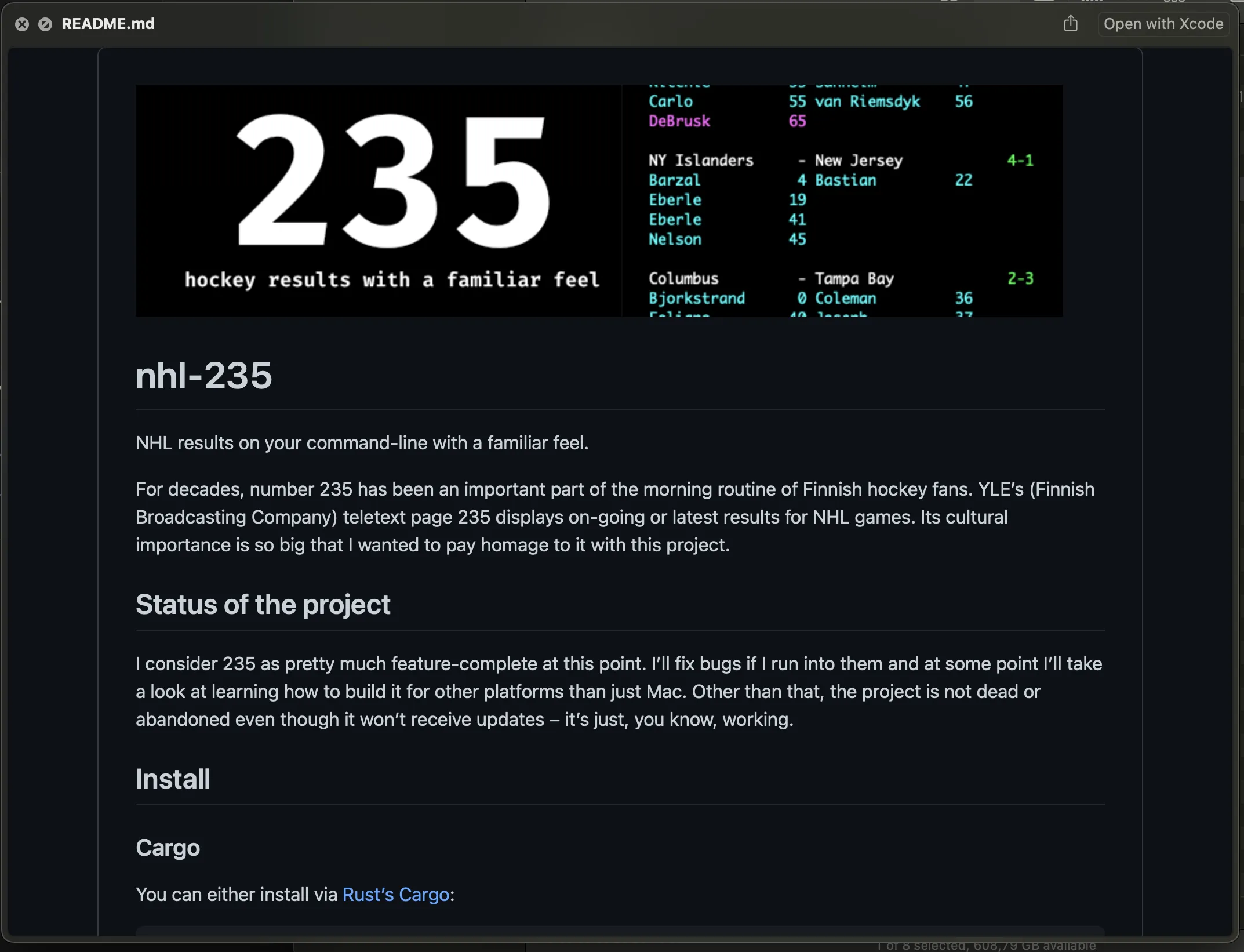This screenshot has width=1244, height=952.
Task: Click the NY Islanders team name in banner
Action: [701, 160]
